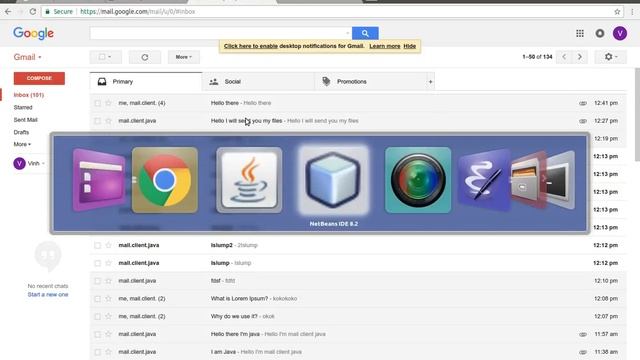Check the 12:10 pm mail.client.java email

point(98,281)
